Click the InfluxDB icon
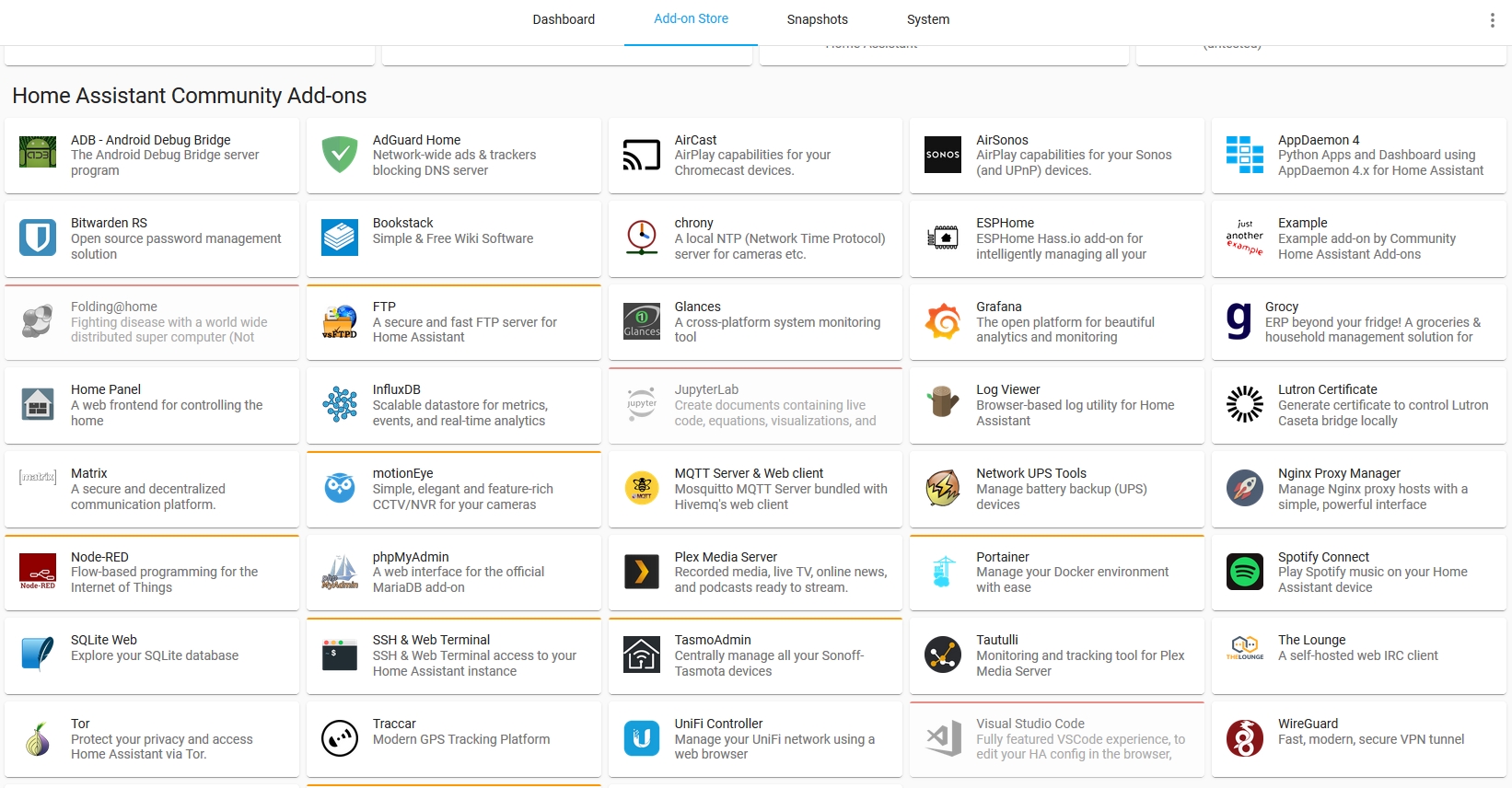Image resolution: width=1512 pixels, height=788 pixels. pyautogui.click(x=340, y=404)
